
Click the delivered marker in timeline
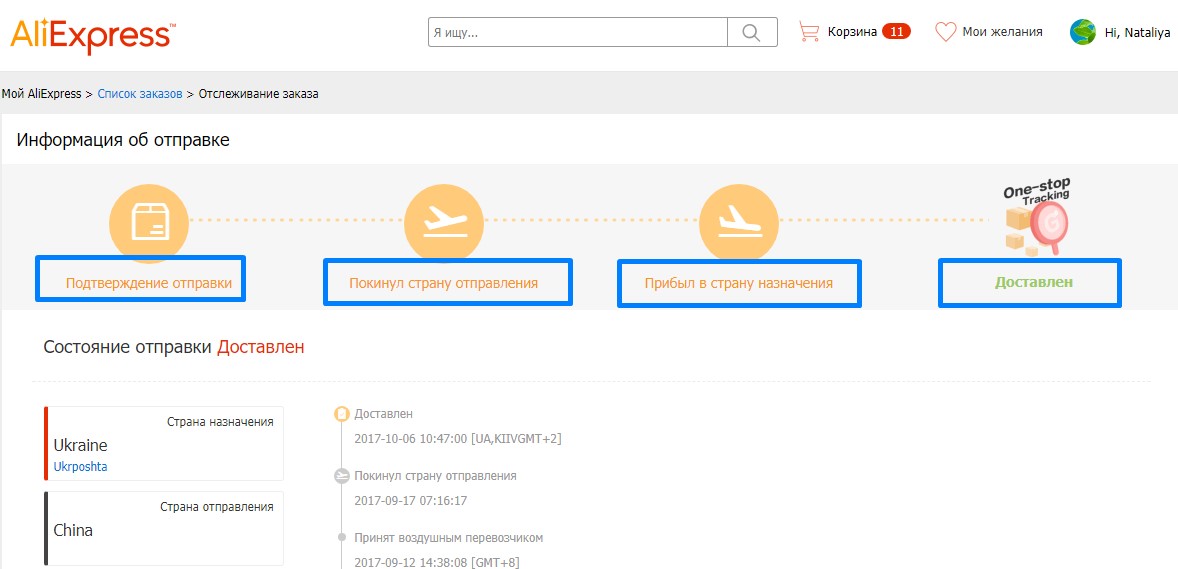tap(341, 414)
